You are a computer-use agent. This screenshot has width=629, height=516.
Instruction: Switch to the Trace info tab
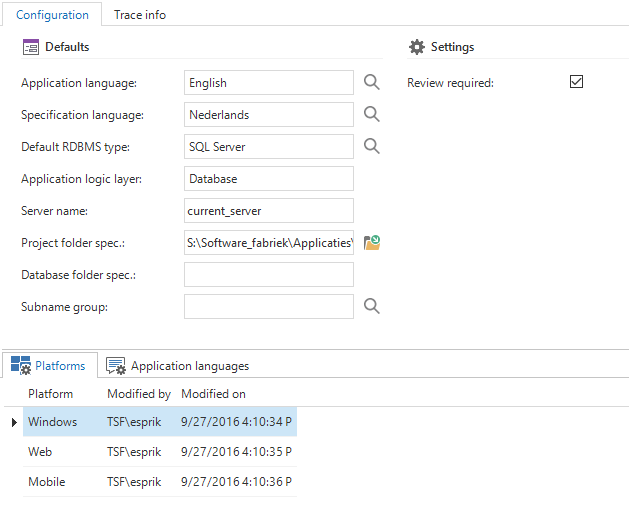coord(140,15)
